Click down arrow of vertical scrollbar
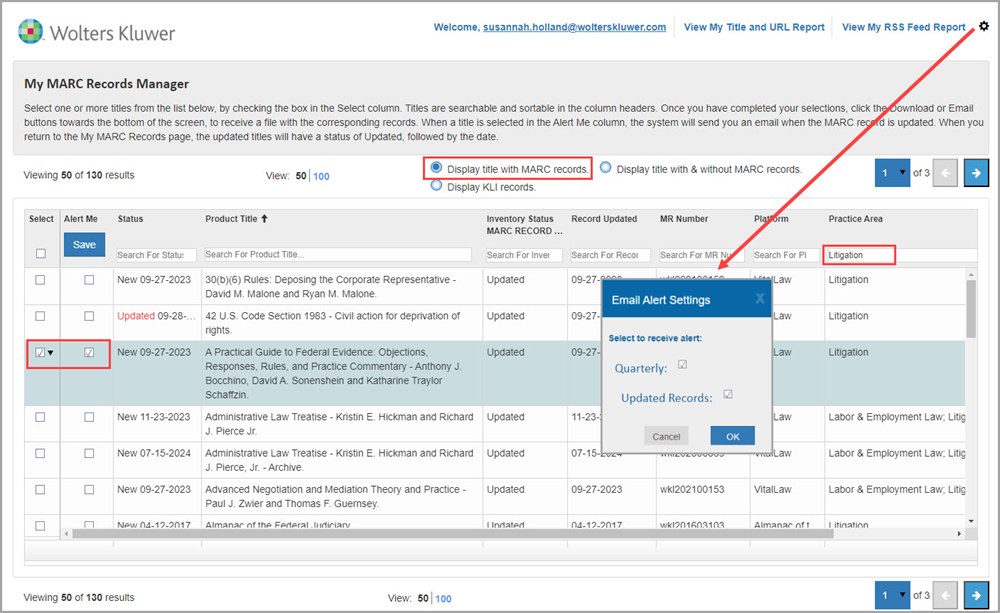This screenshot has height=613, width=1000. tap(971, 521)
